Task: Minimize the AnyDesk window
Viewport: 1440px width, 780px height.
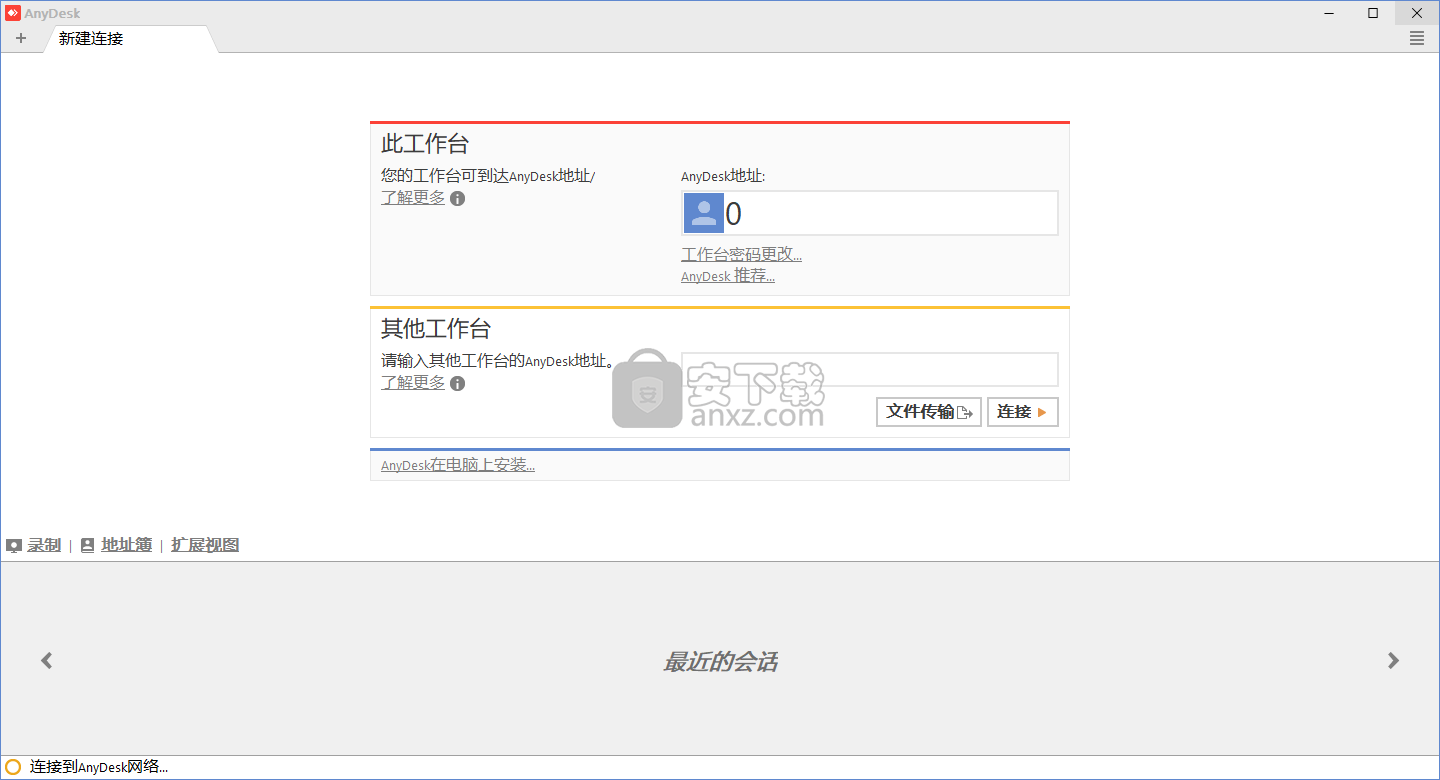Action: point(1329,13)
